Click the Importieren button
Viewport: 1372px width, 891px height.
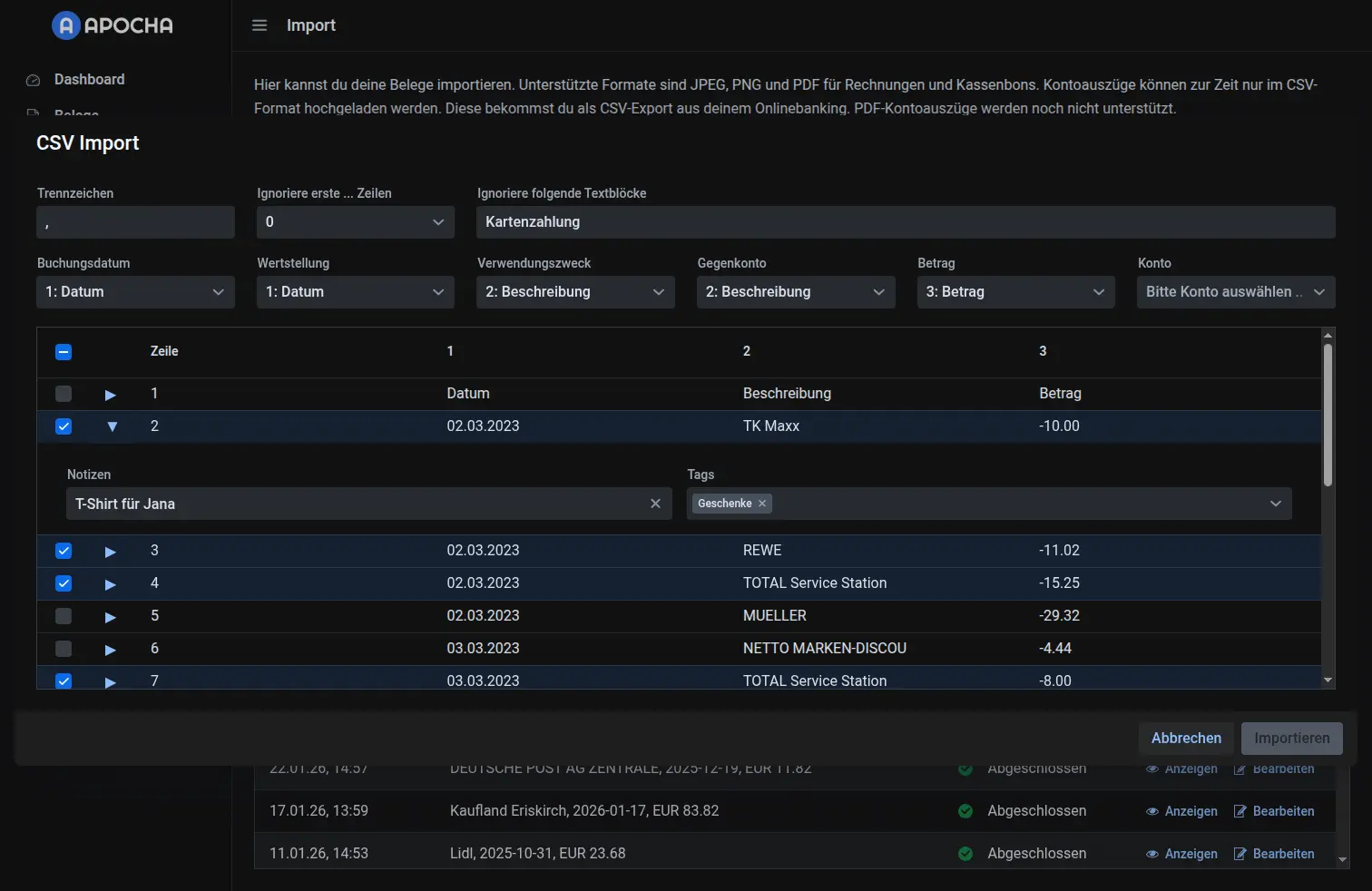point(1291,739)
